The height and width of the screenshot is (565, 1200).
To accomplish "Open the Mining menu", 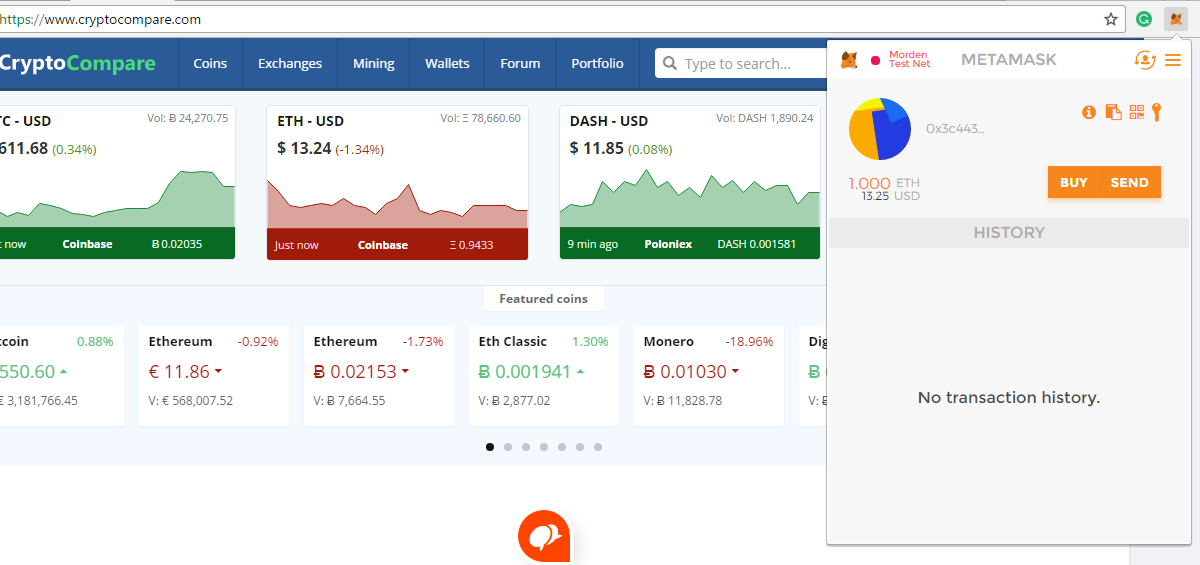I will [x=374, y=63].
